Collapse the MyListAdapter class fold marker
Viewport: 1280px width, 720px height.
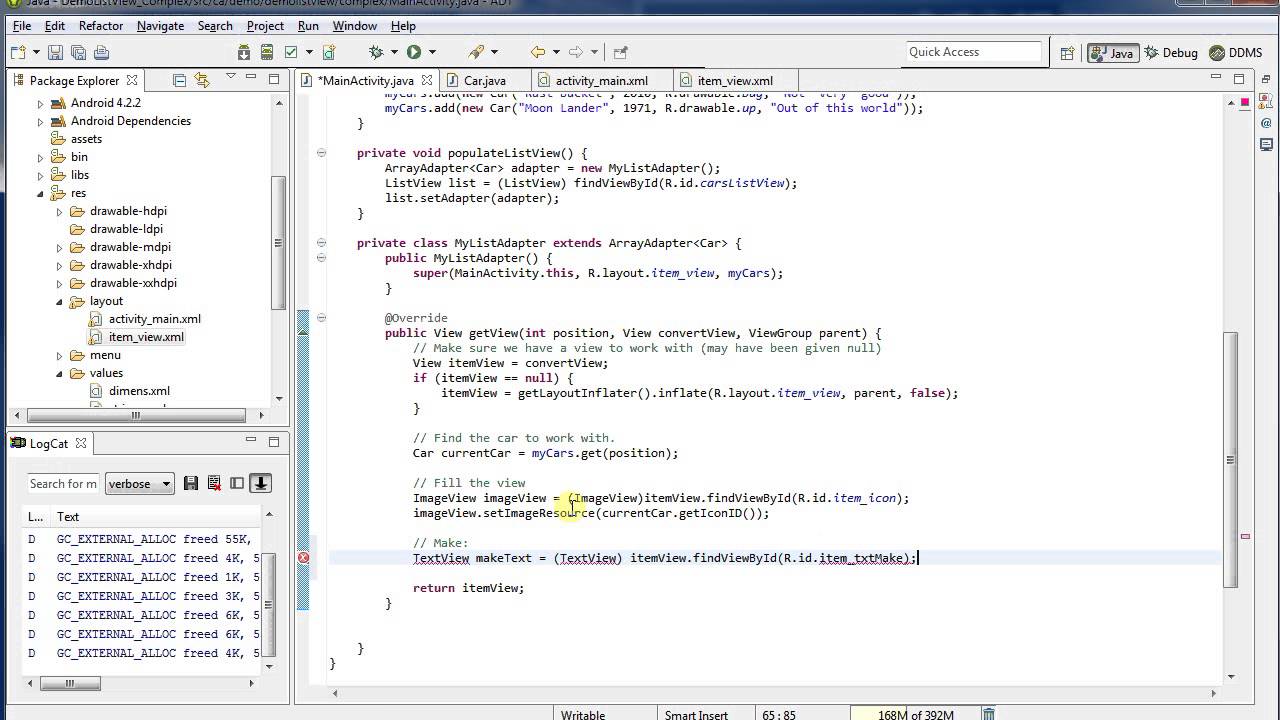(321, 243)
